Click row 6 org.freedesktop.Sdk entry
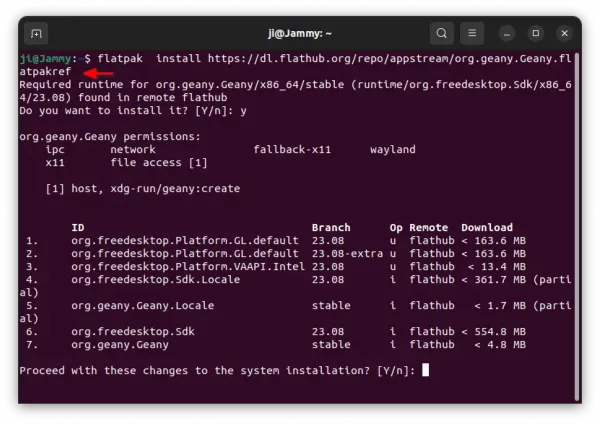This screenshot has height=424, width=600. tap(133, 332)
